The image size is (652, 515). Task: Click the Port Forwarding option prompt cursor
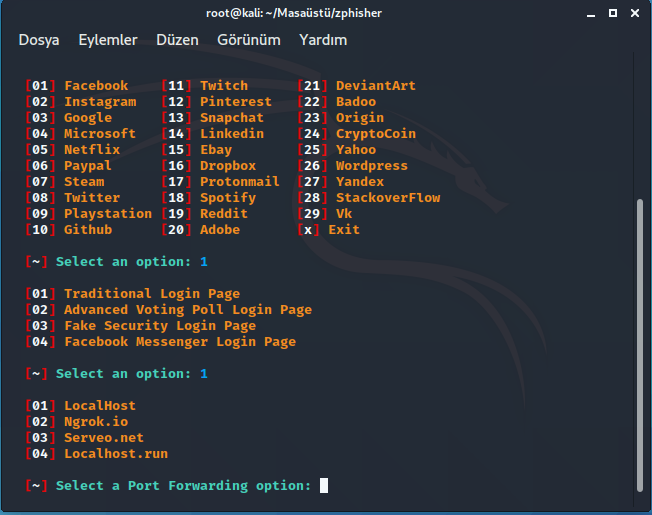pos(324,485)
